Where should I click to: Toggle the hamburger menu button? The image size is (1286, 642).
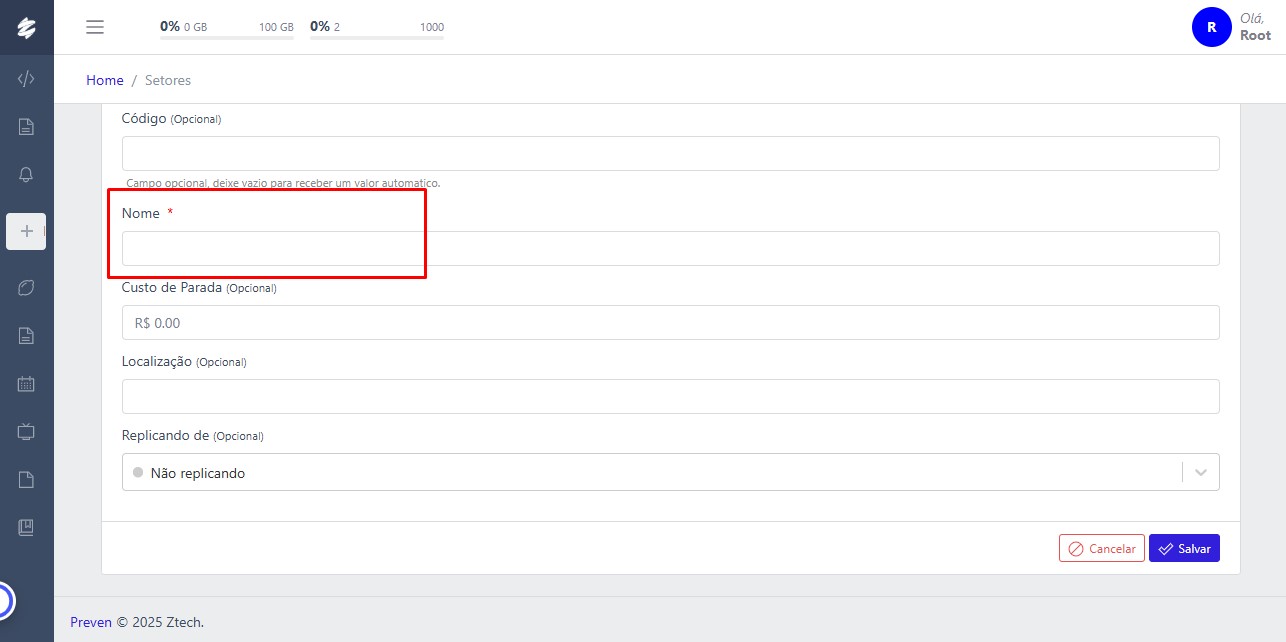95,27
